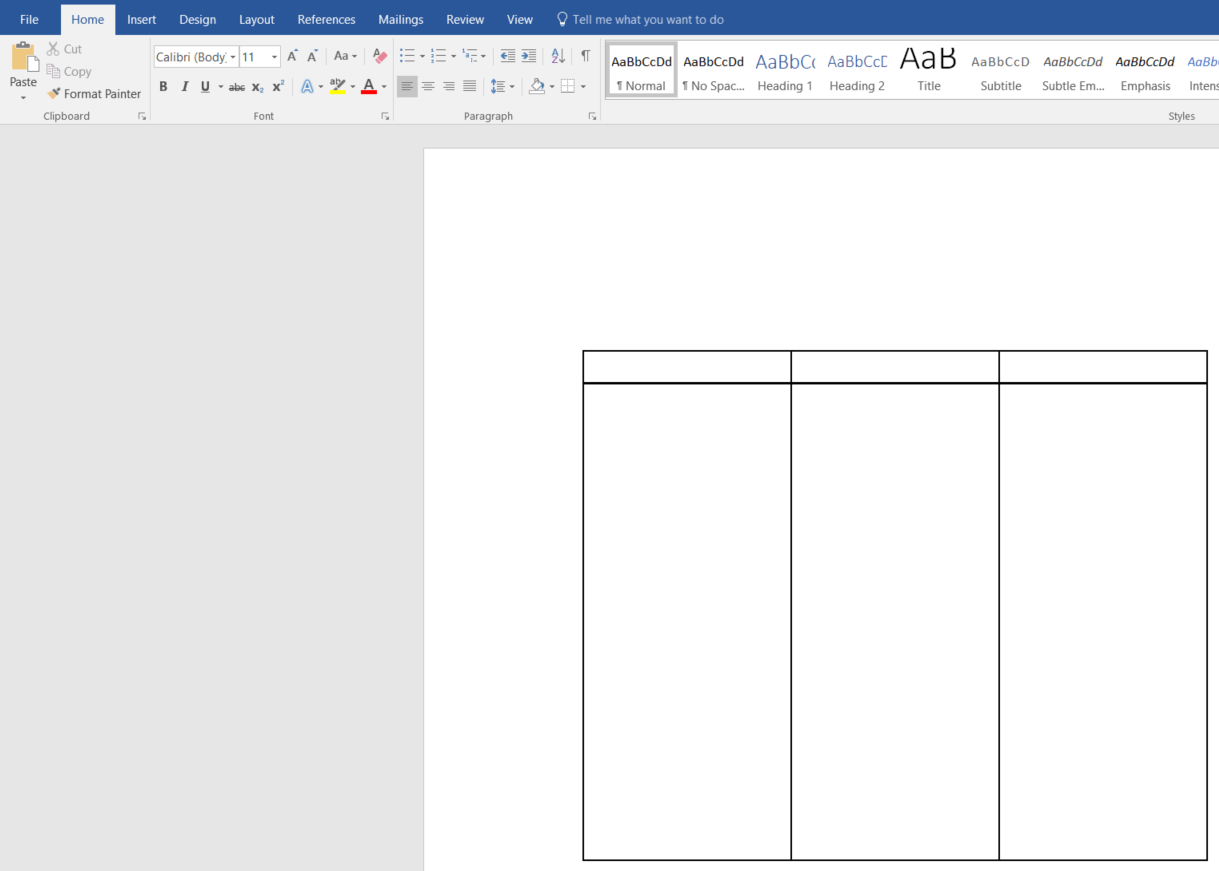Click the Grow Font icon

coord(292,57)
